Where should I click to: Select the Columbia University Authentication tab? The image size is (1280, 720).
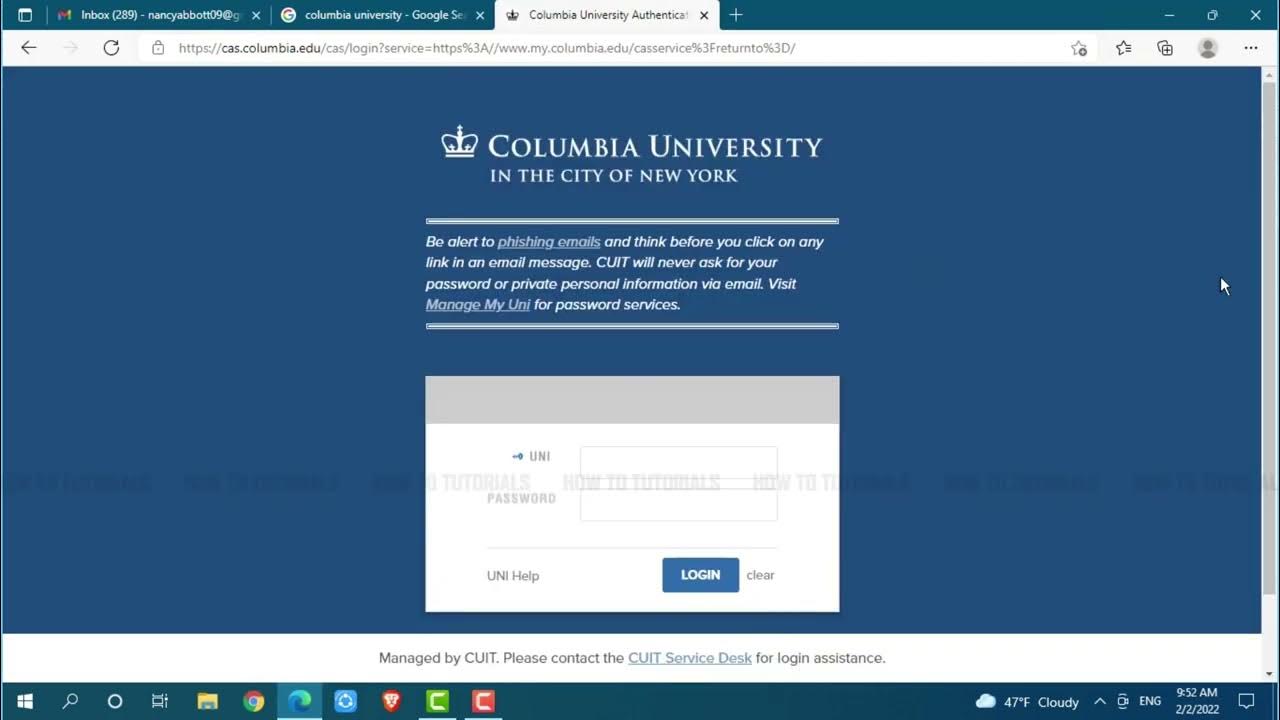607,15
